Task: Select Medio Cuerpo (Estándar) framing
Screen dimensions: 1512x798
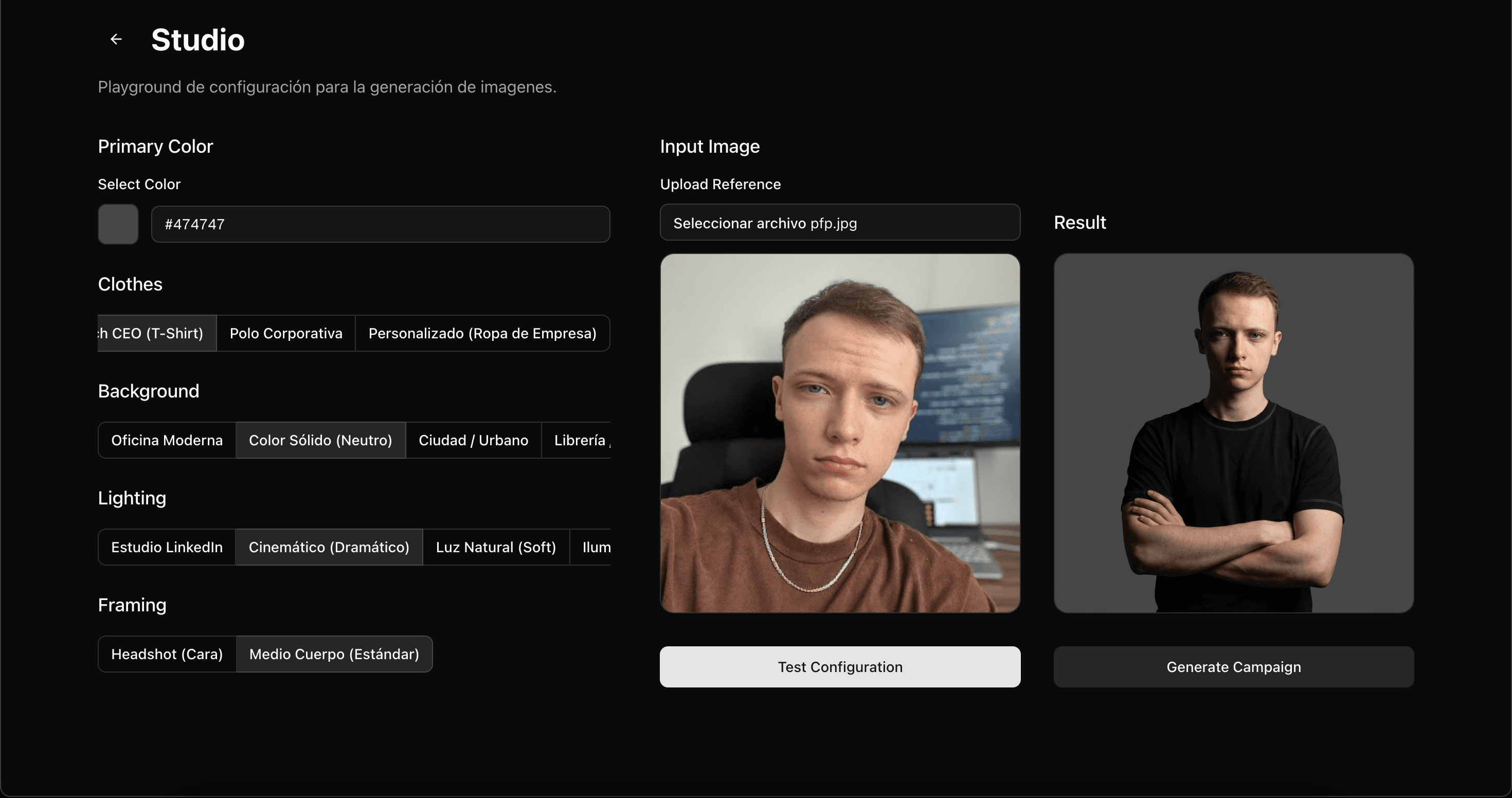Action: tap(333, 654)
